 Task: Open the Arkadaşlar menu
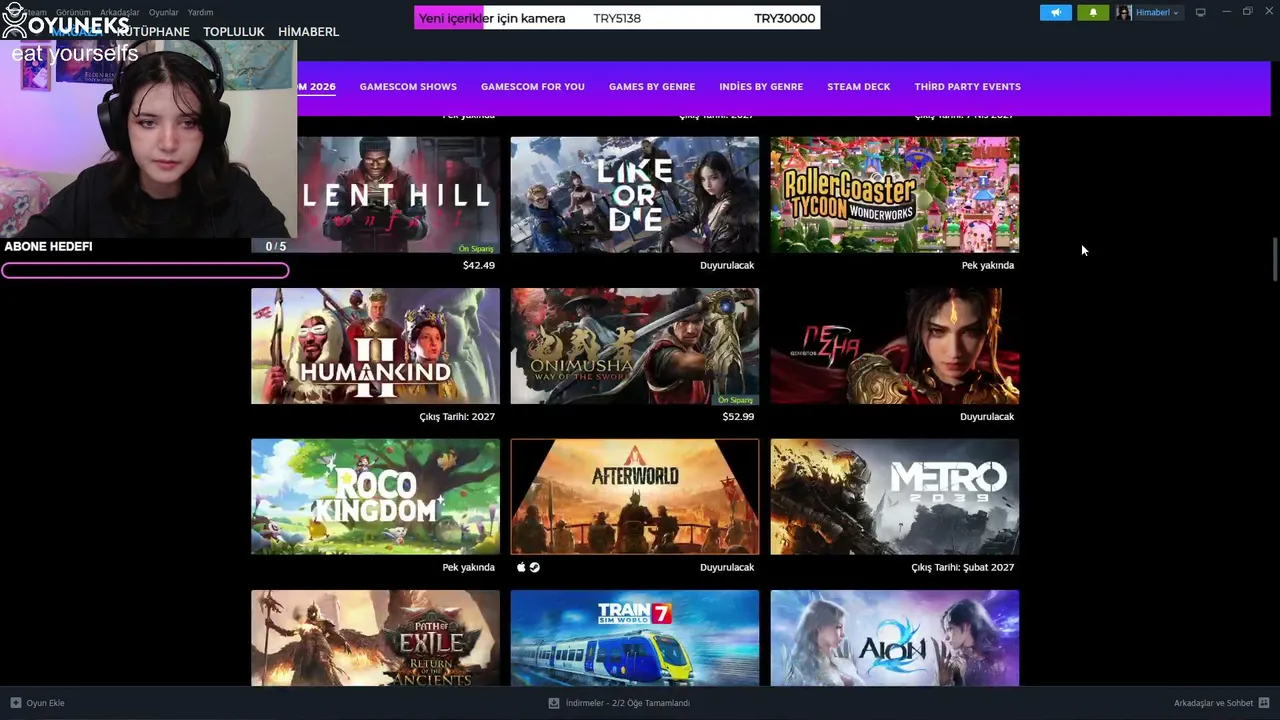coord(120,12)
